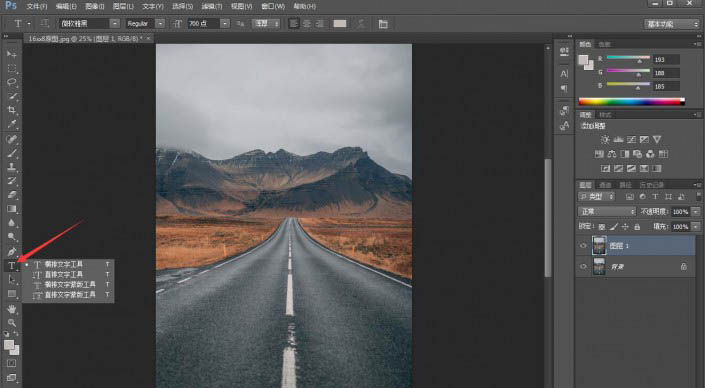
Task: Select the Gradient tool
Action: pyautogui.click(x=12, y=209)
